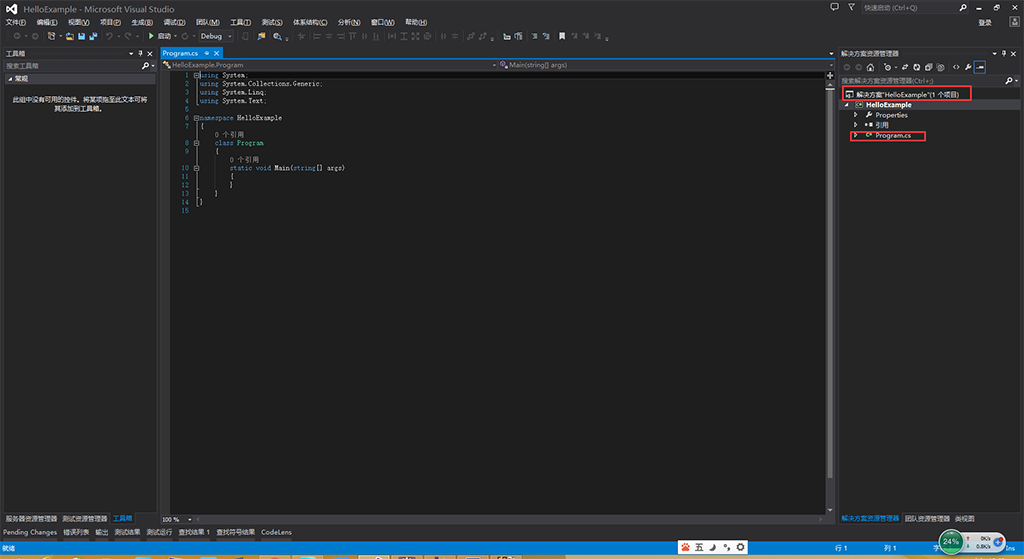Collapse the HelloExample project node
This screenshot has width=1024, height=559.
point(848,105)
